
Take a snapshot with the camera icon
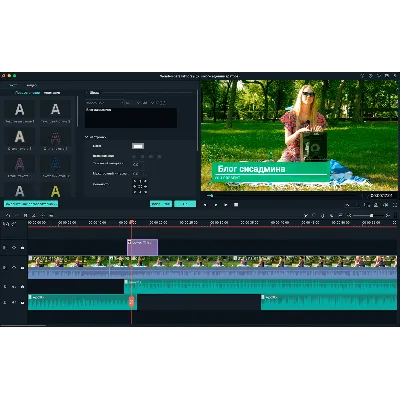point(376,205)
